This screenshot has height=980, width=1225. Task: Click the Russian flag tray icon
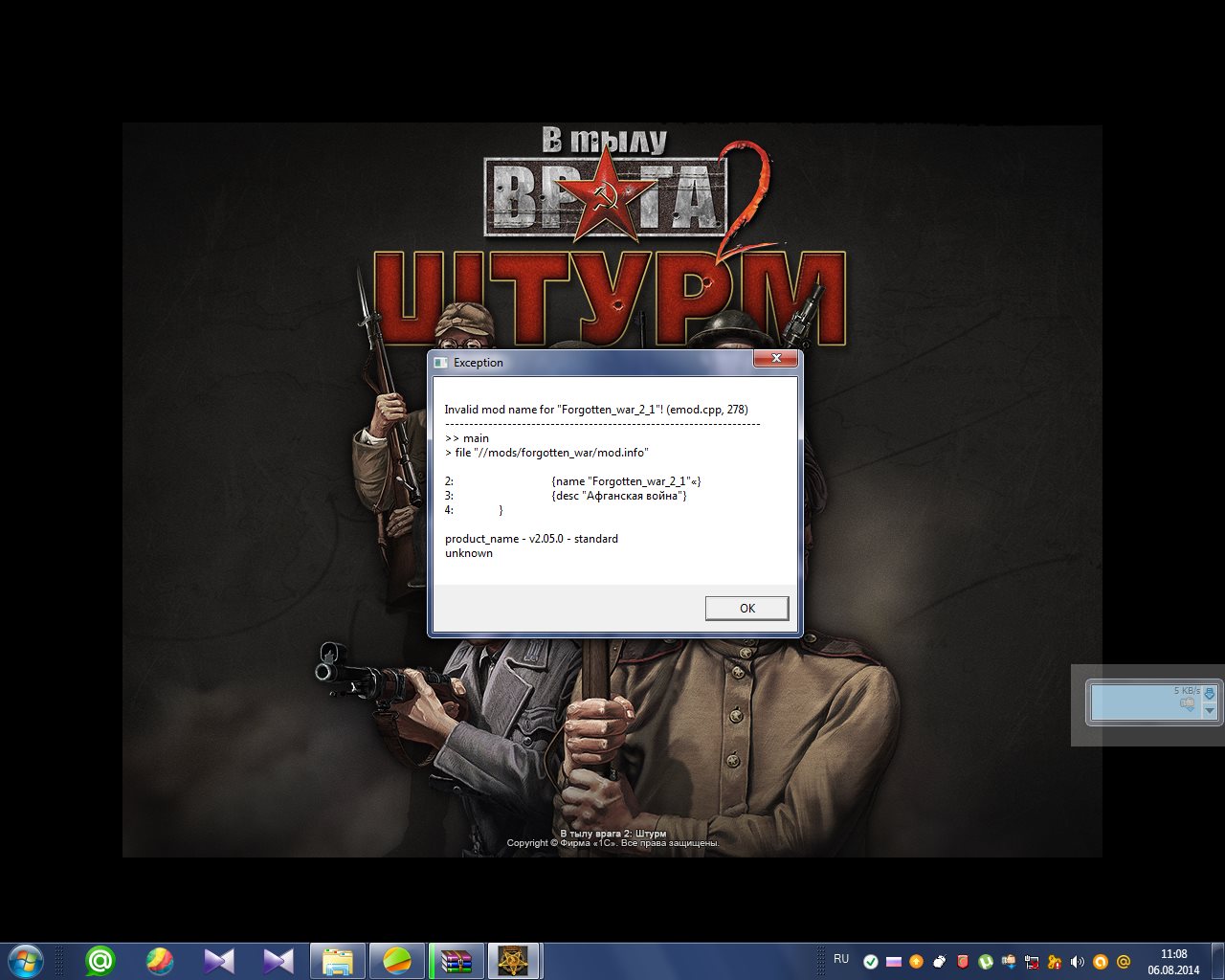(894, 962)
